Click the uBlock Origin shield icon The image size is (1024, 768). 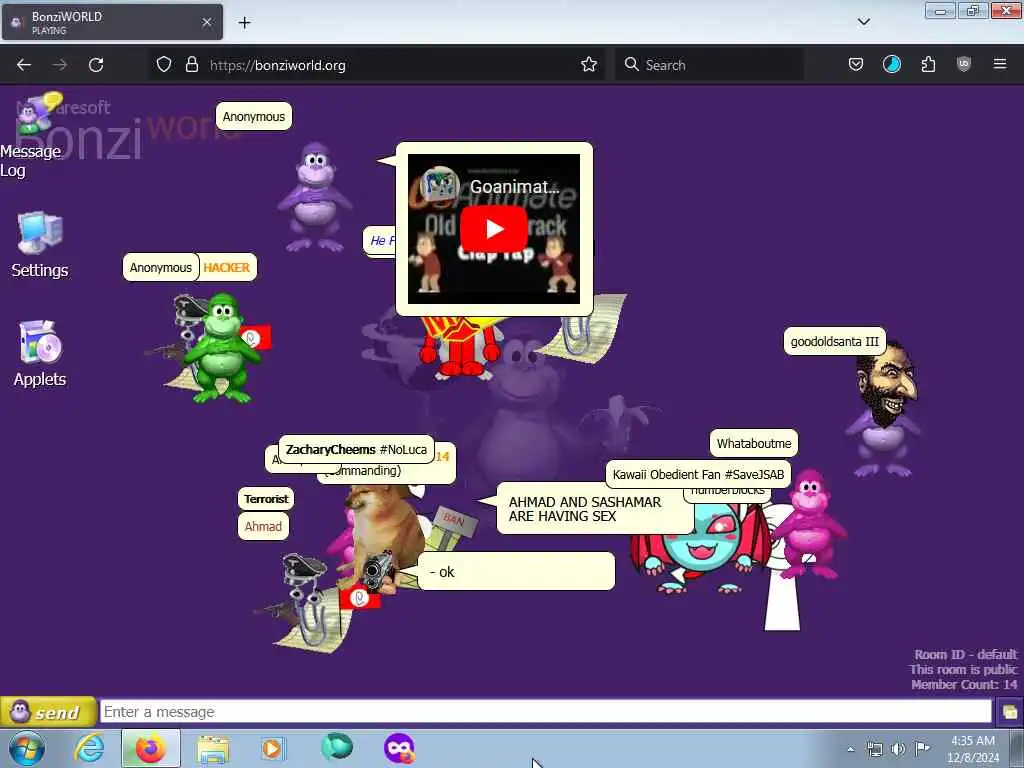click(964, 64)
